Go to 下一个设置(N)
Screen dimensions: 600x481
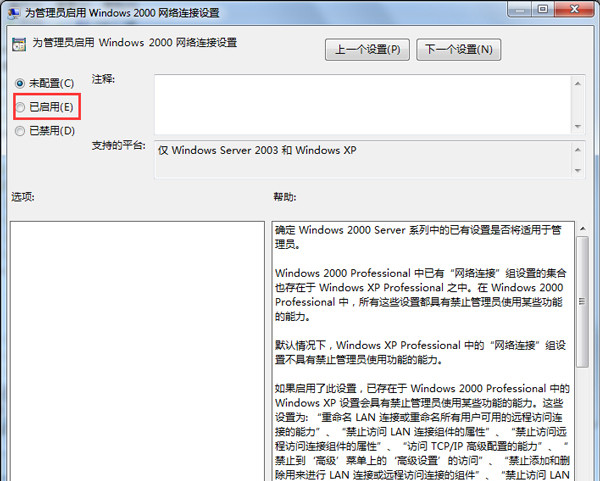(x=459, y=49)
